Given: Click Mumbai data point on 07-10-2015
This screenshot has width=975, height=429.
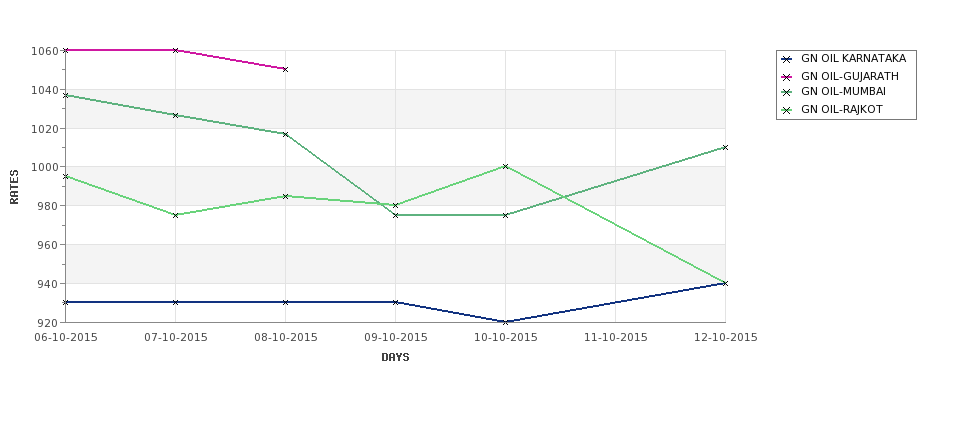Looking at the screenshot, I should tap(175, 116).
